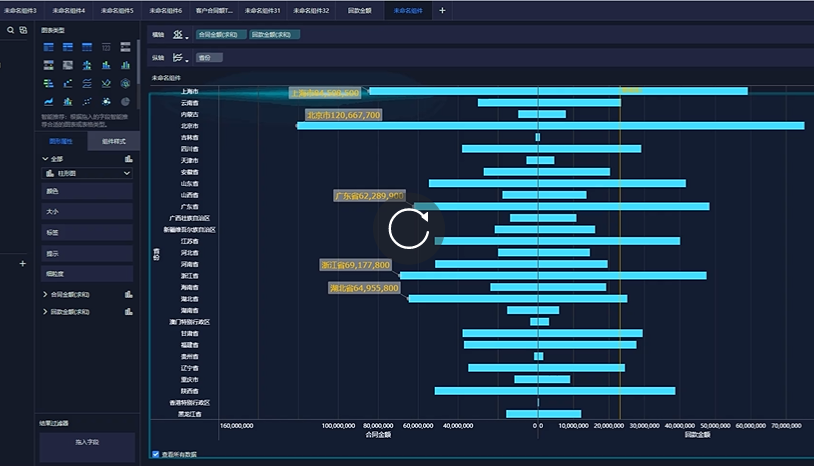Click the column chart icon beside 全部
The width and height of the screenshot is (814, 469).
(x=128, y=159)
